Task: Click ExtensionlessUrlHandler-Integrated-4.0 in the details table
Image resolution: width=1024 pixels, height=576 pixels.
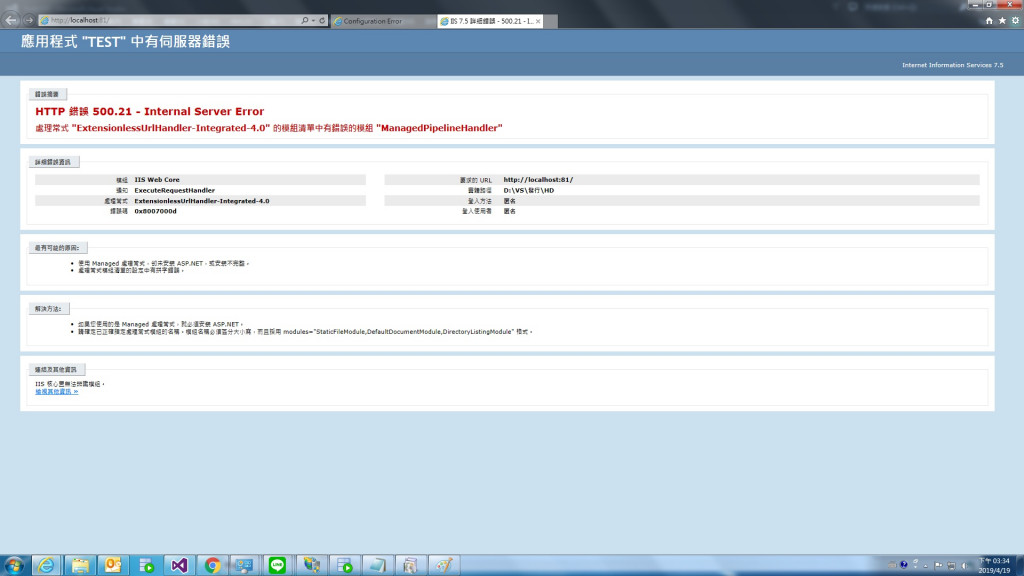Action: click(202, 201)
